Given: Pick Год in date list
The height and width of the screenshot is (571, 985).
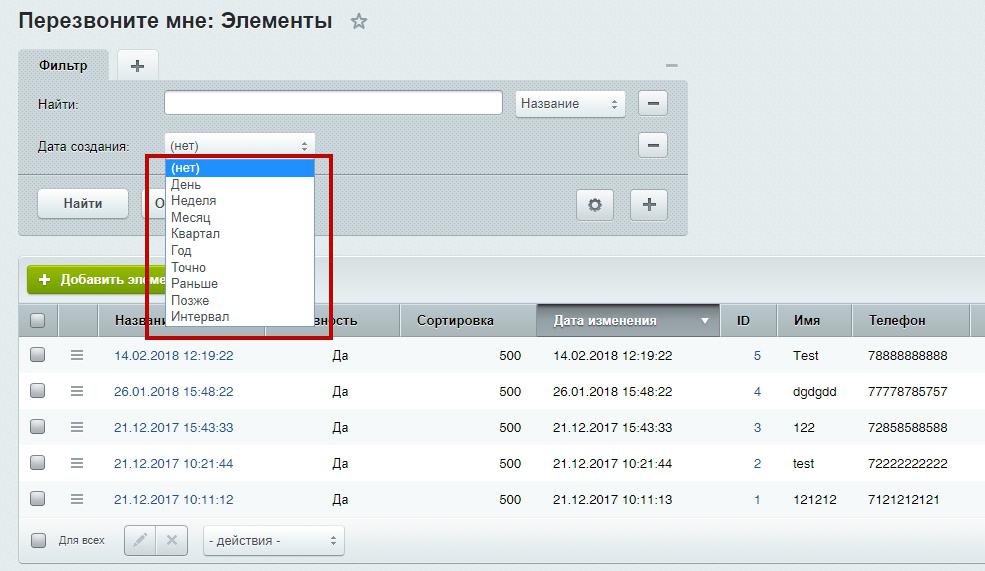Looking at the screenshot, I should [239, 251].
